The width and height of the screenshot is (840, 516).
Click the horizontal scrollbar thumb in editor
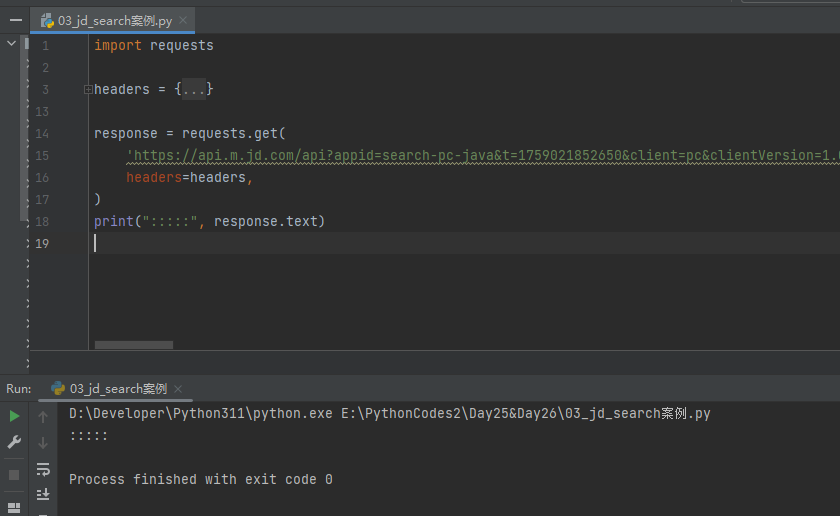coord(134,345)
